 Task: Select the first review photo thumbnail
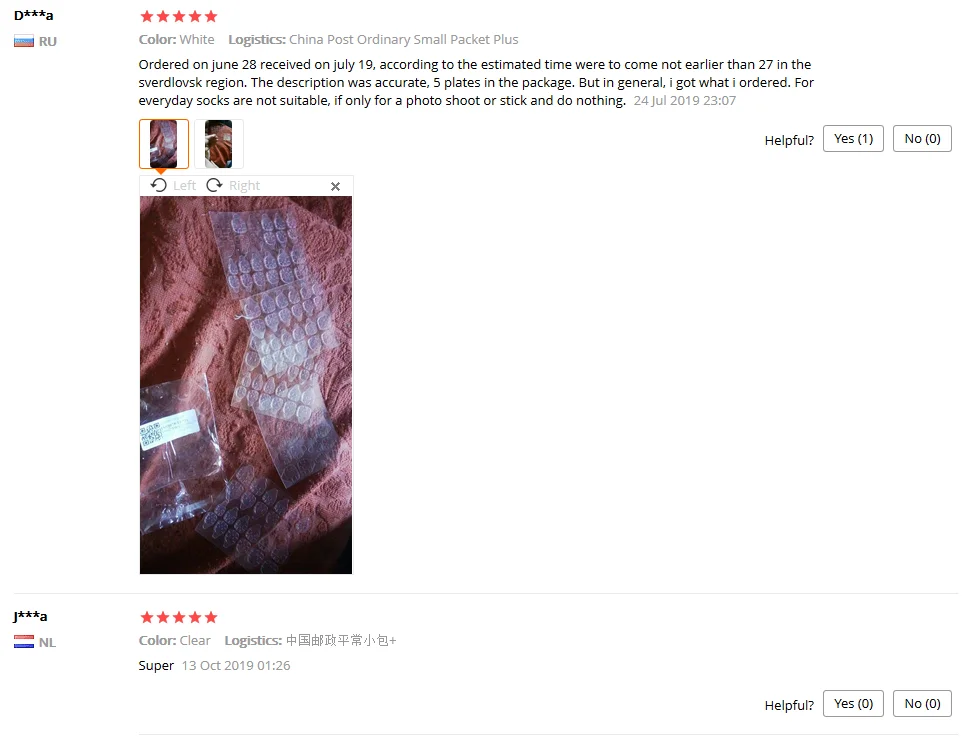[164, 144]
